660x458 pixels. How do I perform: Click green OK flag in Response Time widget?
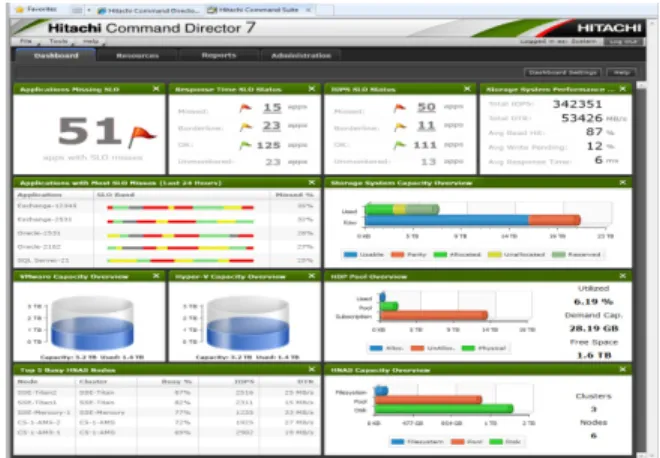pyautogui.click(x=245, y=145)
